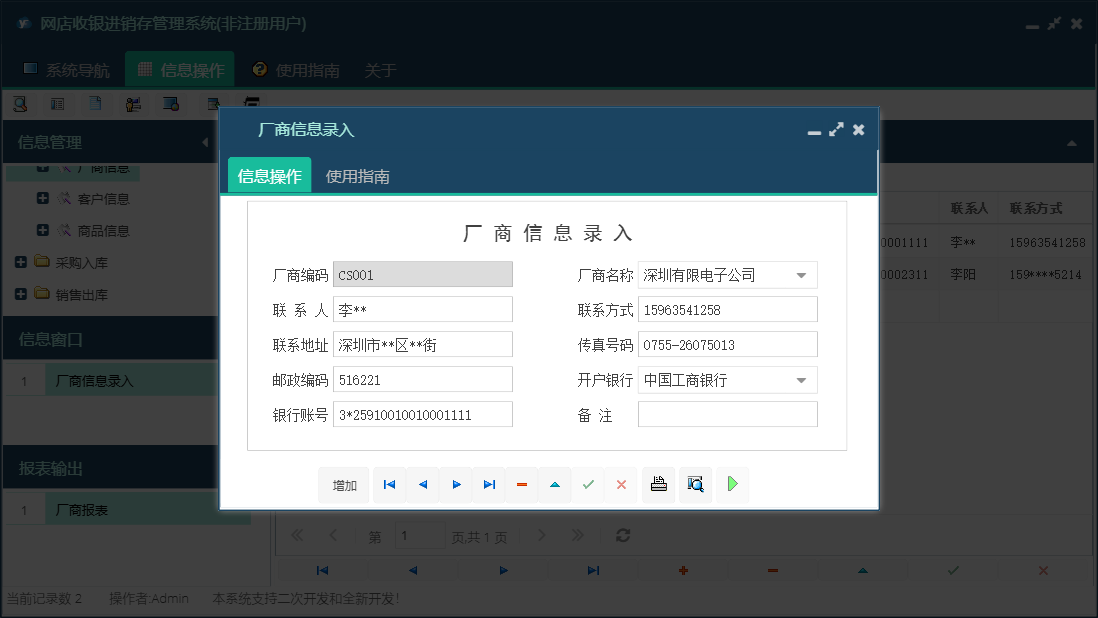Open print preview via the magnifier icon
This screenshot has height=618, width=1098.
pyautogui.click(x=695, y=484)
